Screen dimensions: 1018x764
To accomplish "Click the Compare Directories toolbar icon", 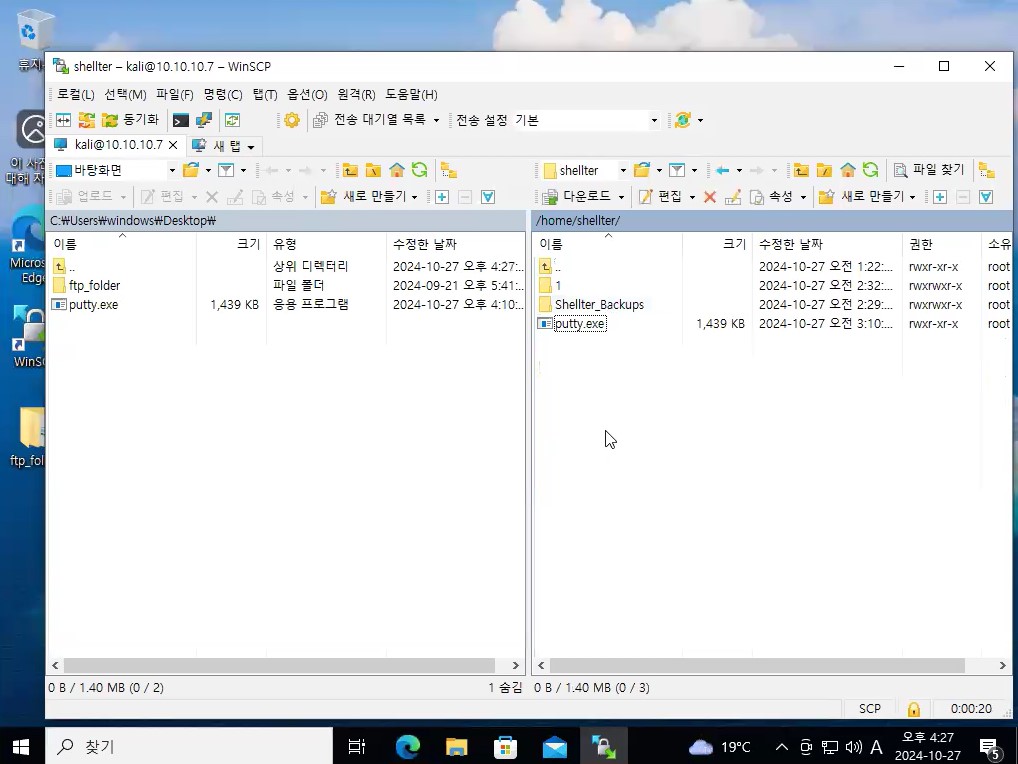I will [x=63, y=120].
